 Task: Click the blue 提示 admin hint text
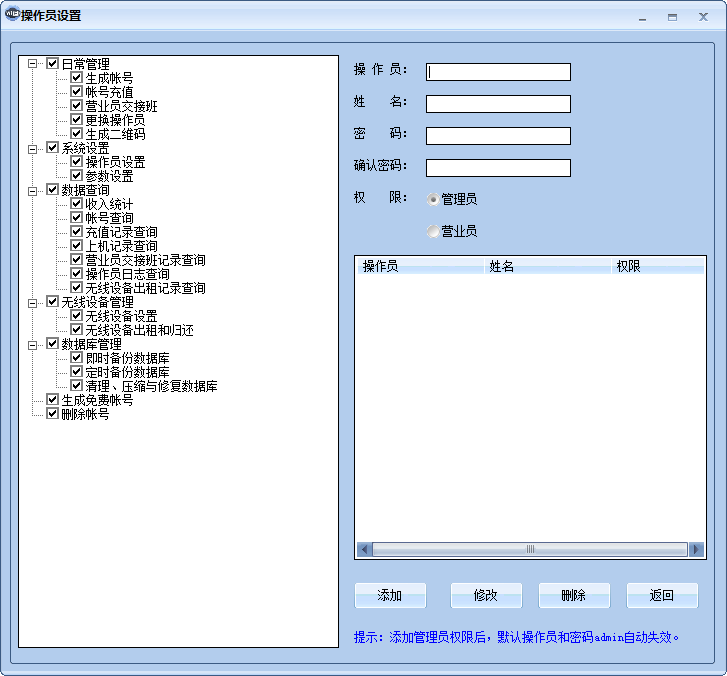click(x=517, y=637)
